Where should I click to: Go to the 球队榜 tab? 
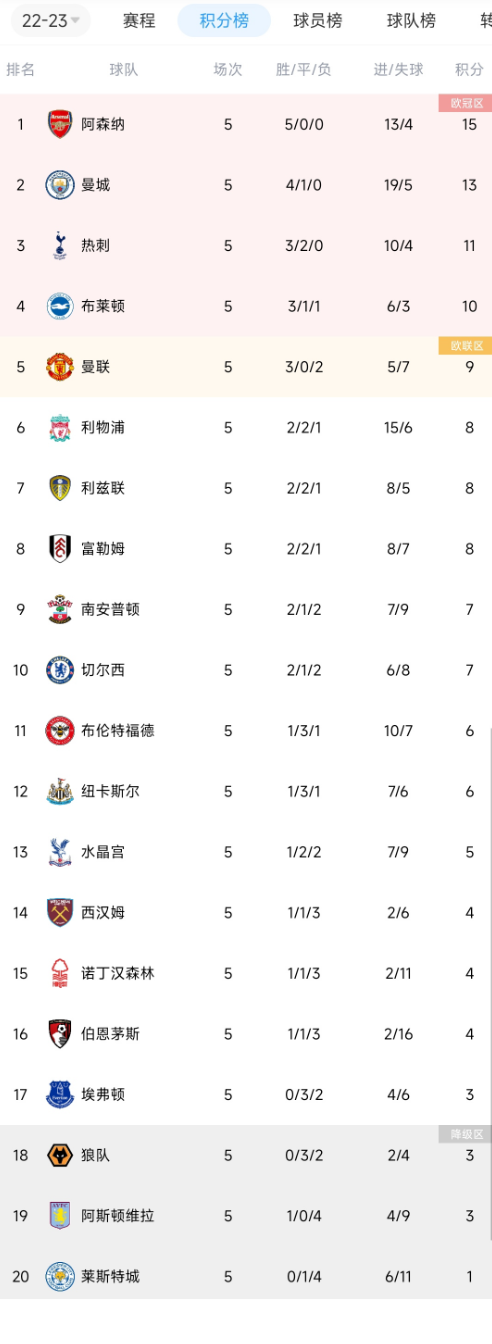click(411, 20)
